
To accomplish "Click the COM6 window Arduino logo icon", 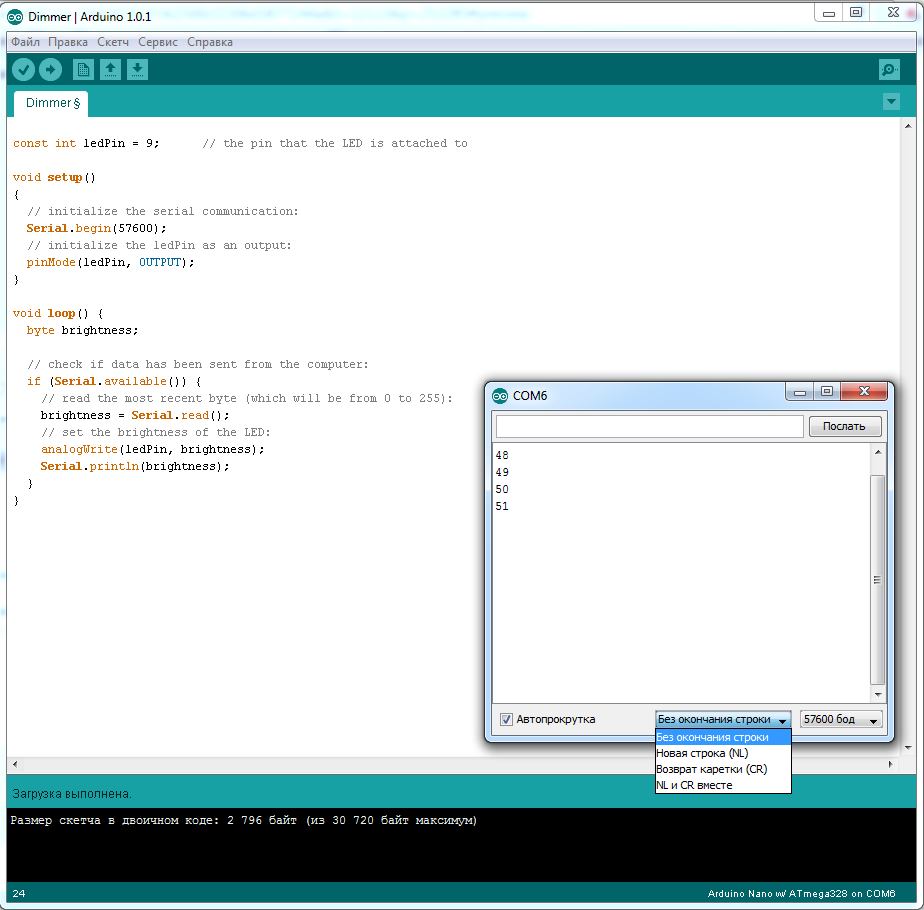I will [500, 395].
